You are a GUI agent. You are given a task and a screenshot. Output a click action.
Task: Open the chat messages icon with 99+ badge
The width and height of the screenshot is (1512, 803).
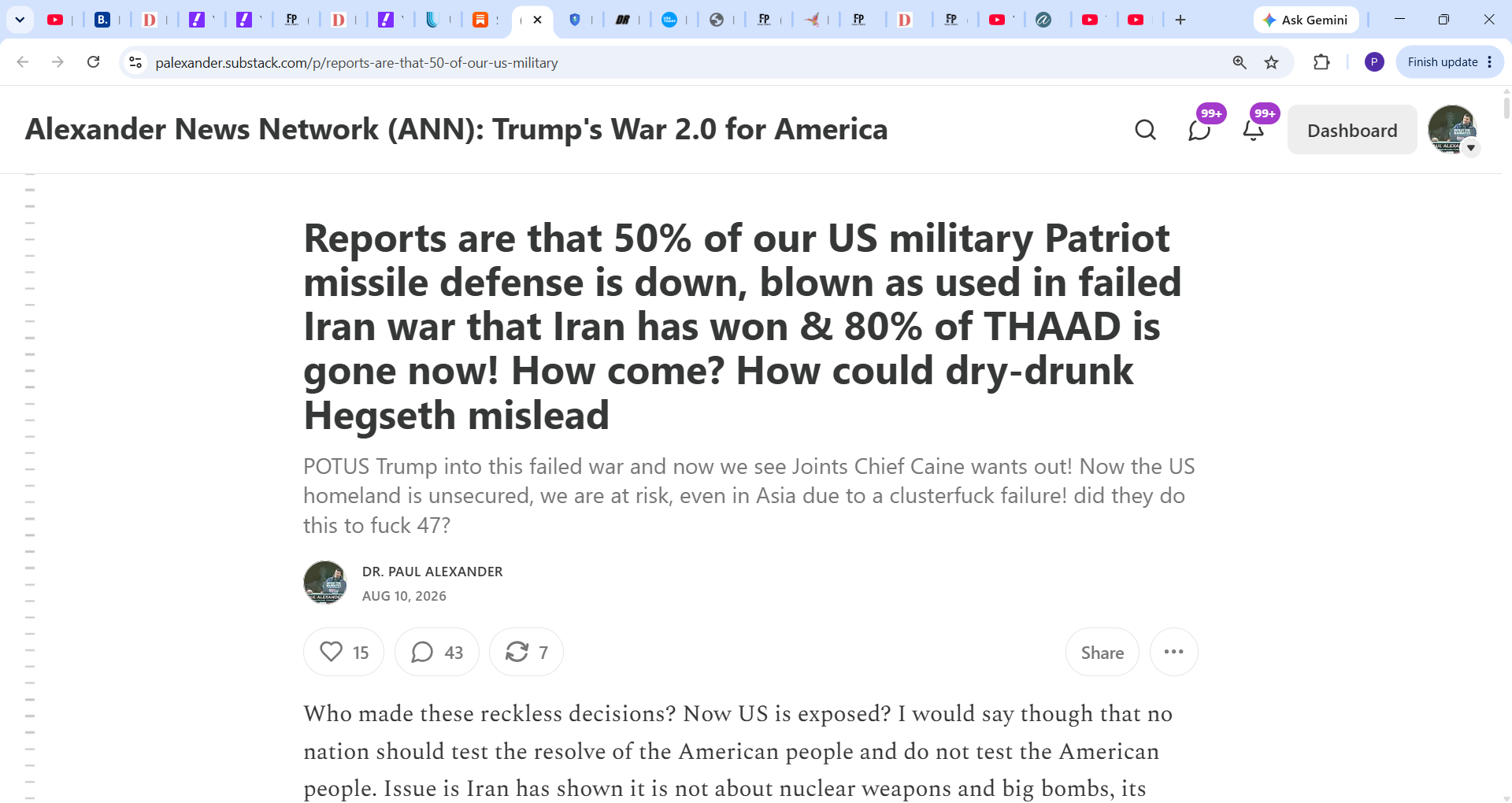pyautogui.click(x=1199, y=130)
